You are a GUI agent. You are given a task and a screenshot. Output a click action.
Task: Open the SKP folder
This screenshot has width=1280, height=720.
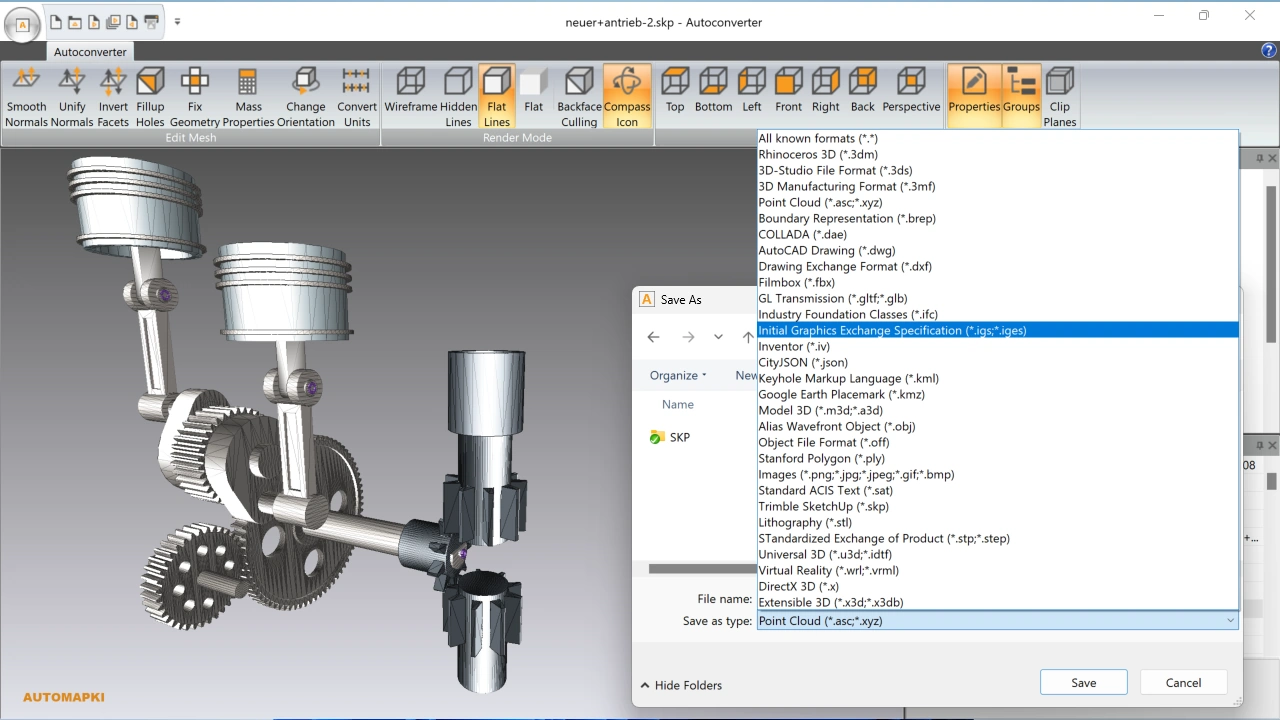click(x=670, y=437)
